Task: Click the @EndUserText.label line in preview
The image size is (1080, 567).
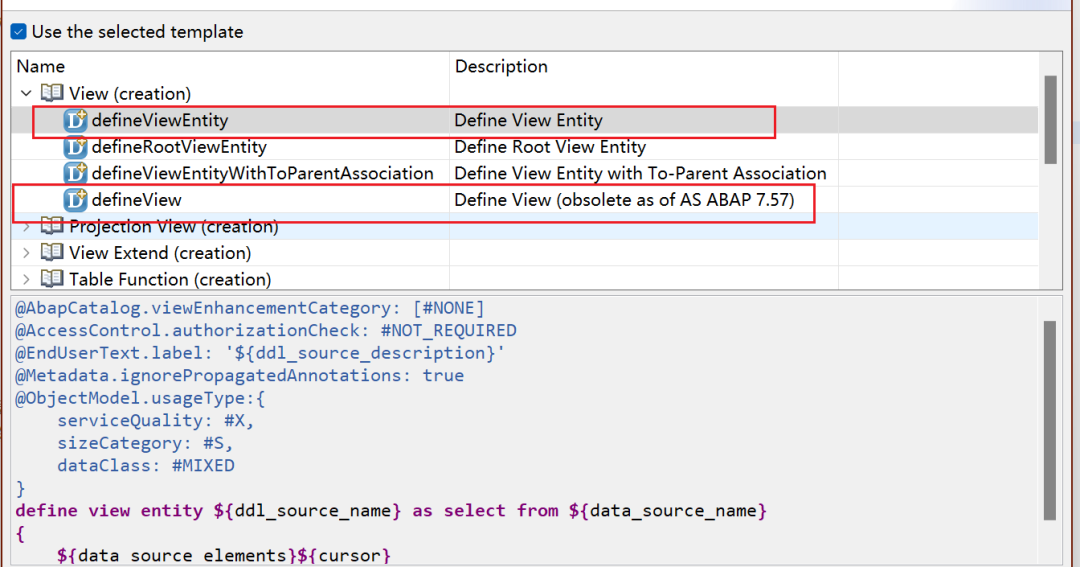Action: click(260, 353)
